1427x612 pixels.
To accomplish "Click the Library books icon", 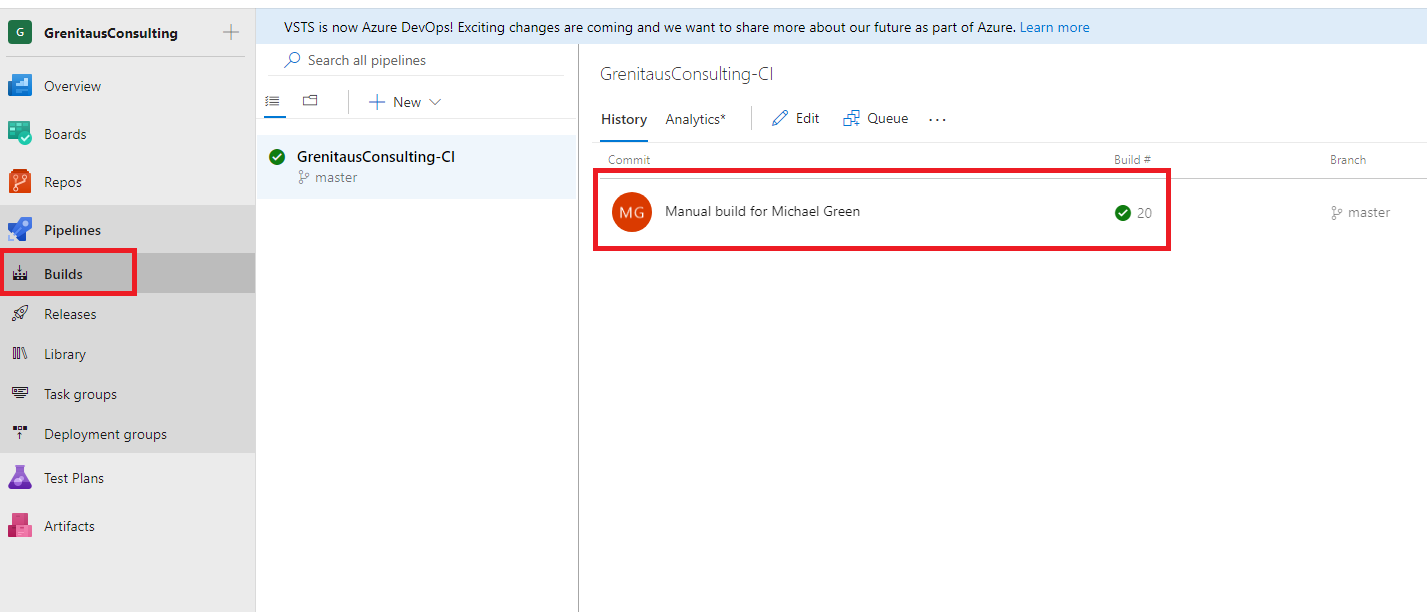I will click(20, 354).
